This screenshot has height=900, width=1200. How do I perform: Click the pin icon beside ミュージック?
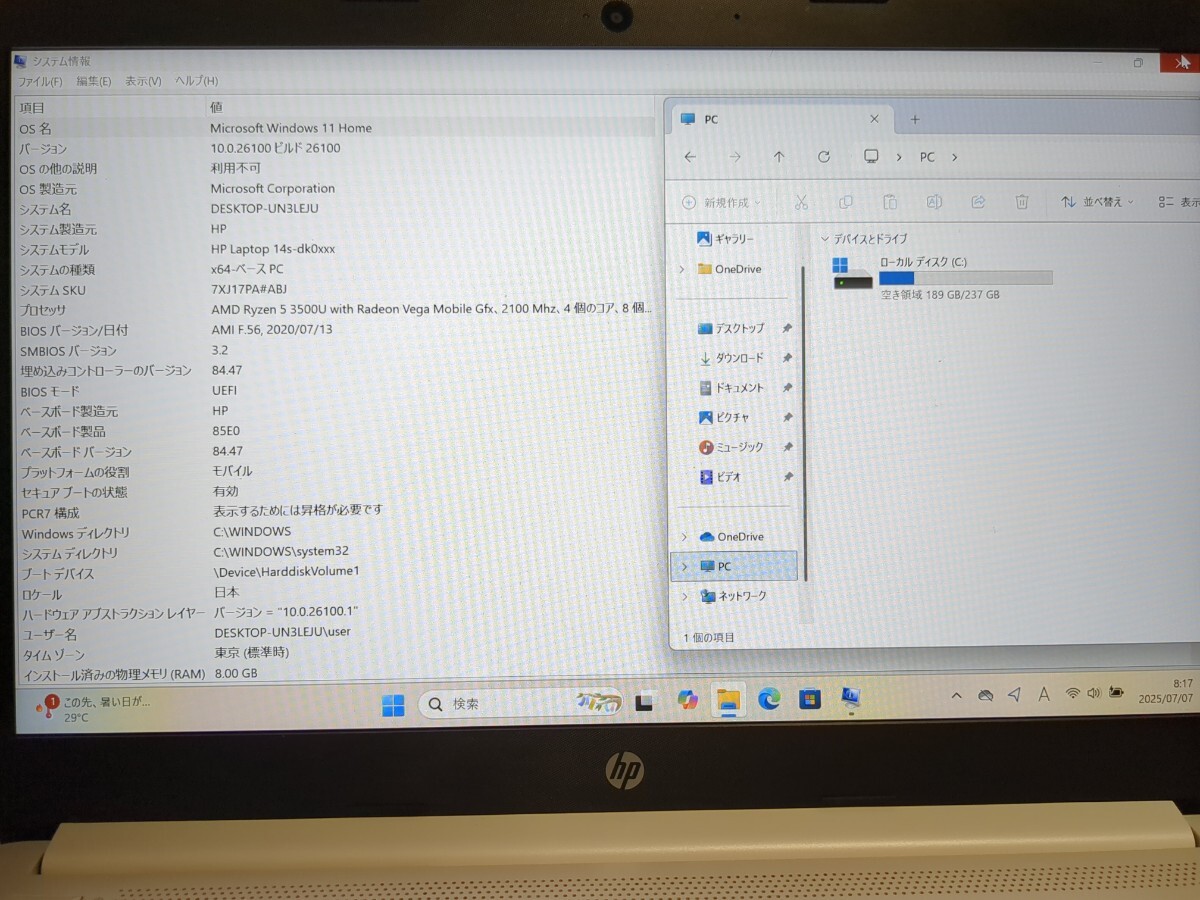[787, 447]
